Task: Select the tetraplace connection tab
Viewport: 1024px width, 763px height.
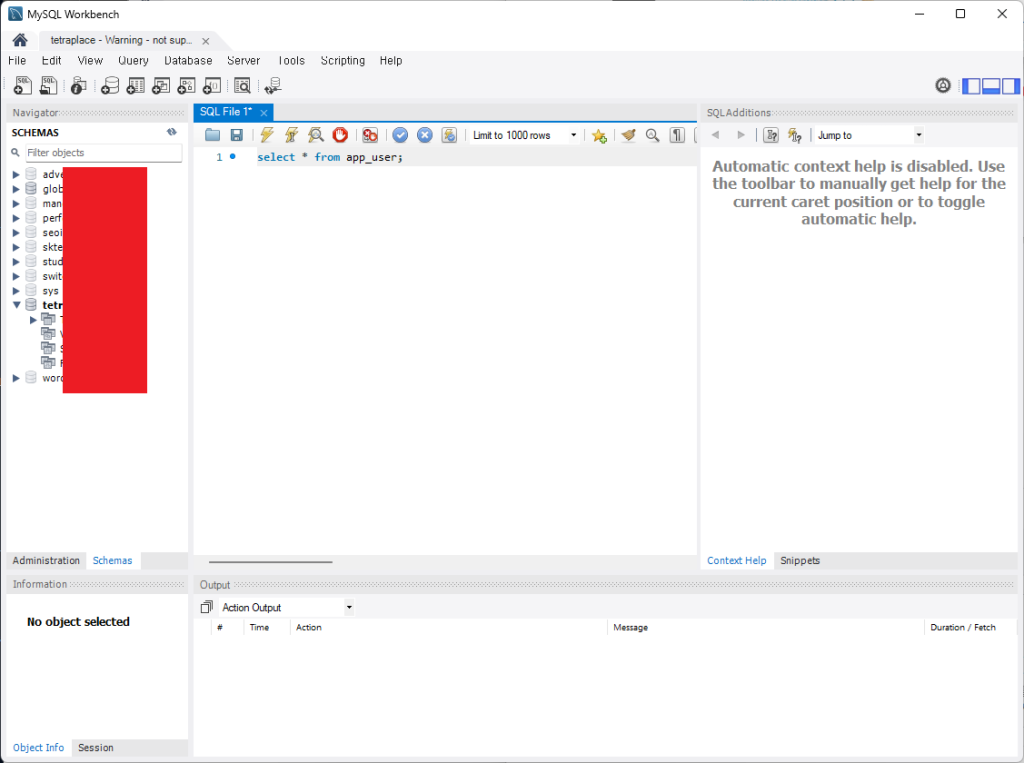Action: pyautogui.click(x=121, y=40)
